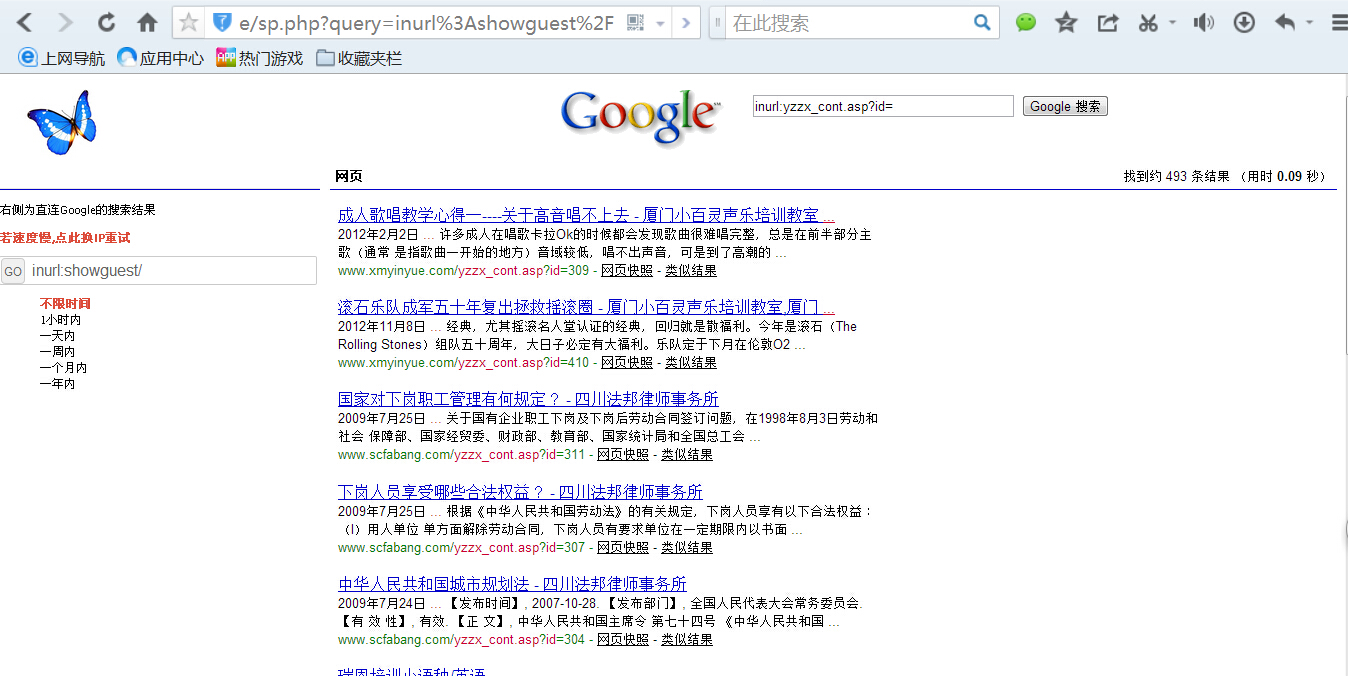1348x676 pixels.
Task: Mute sound with speaker icon
Action: coord(1204,23)
